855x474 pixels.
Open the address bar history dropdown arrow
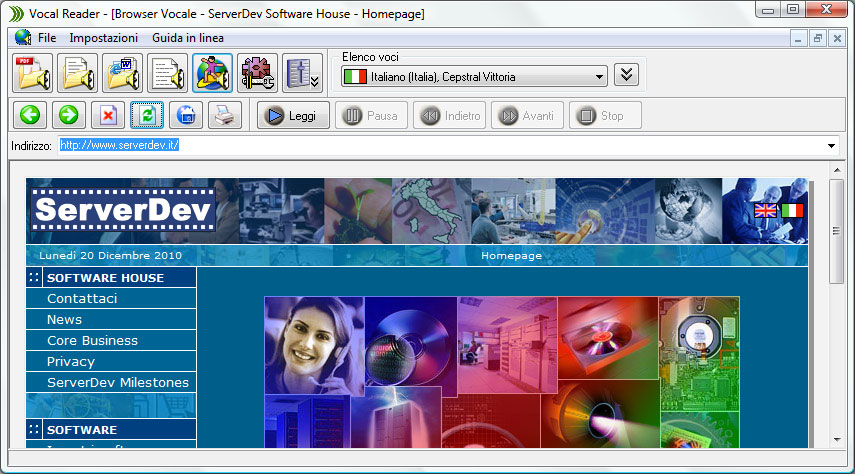coord(831,146)
